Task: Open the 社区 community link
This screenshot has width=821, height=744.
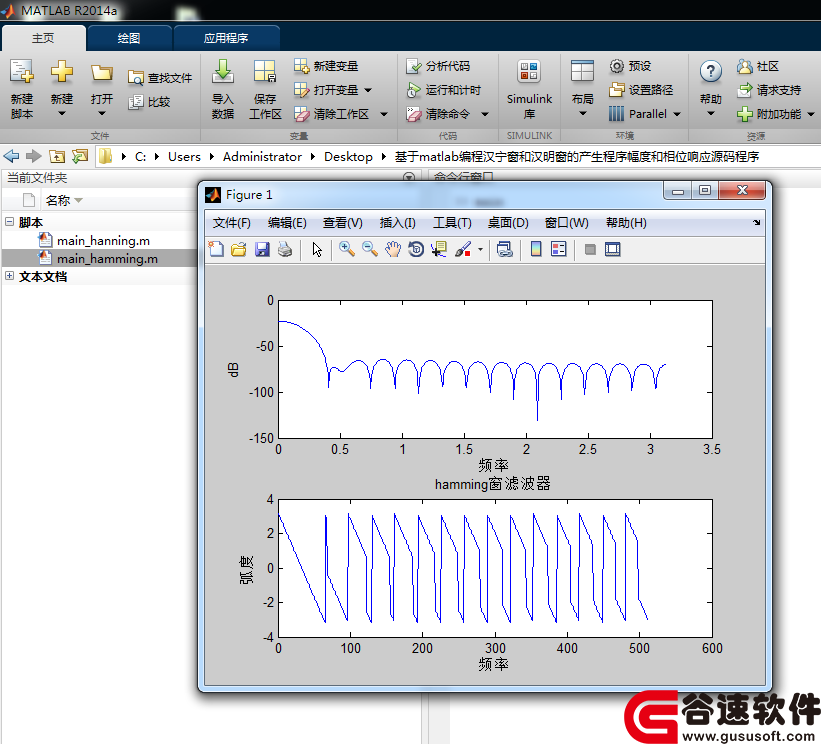Action: (x=758, y=66)
